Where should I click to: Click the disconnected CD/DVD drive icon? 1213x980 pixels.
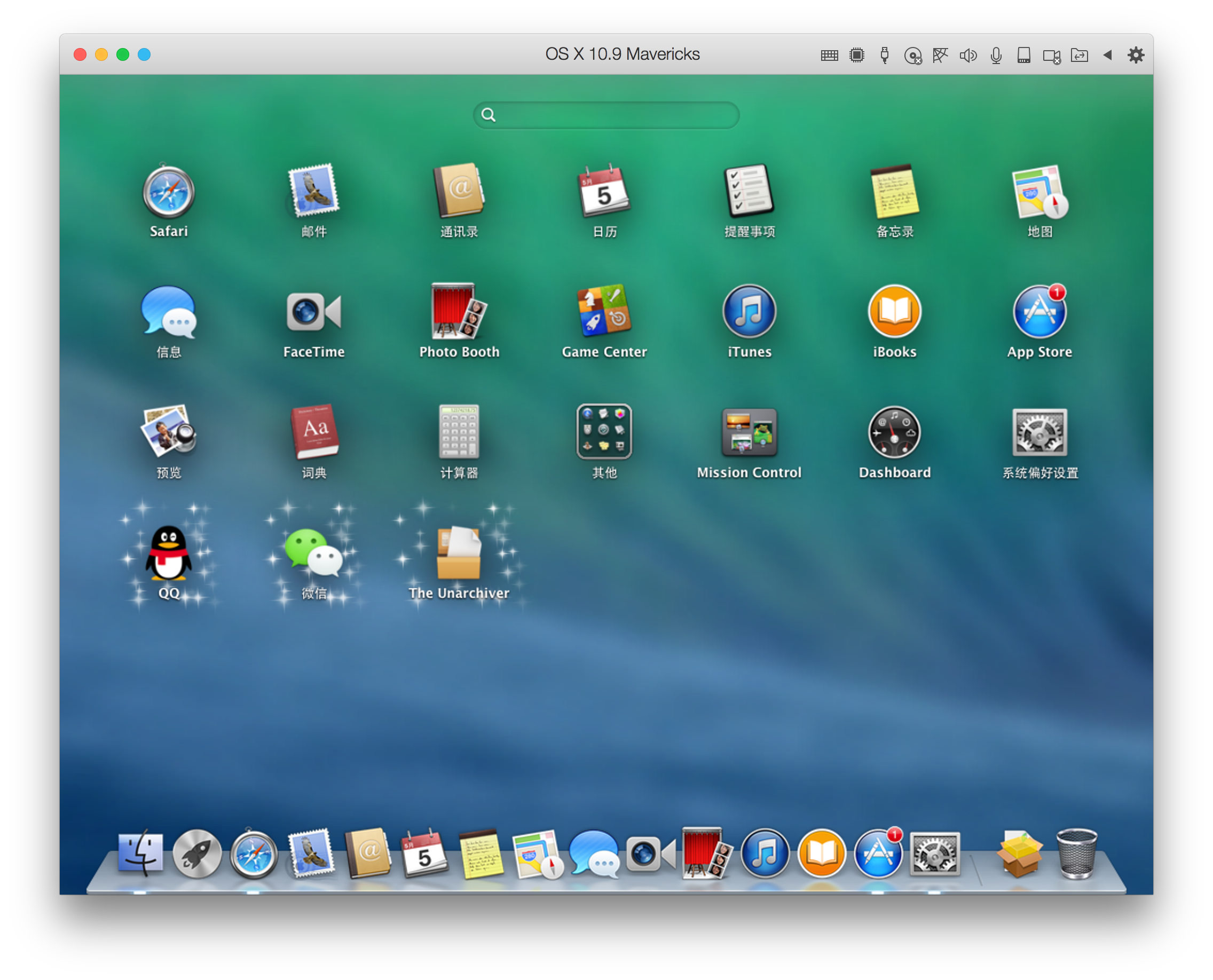click(912, 56)
